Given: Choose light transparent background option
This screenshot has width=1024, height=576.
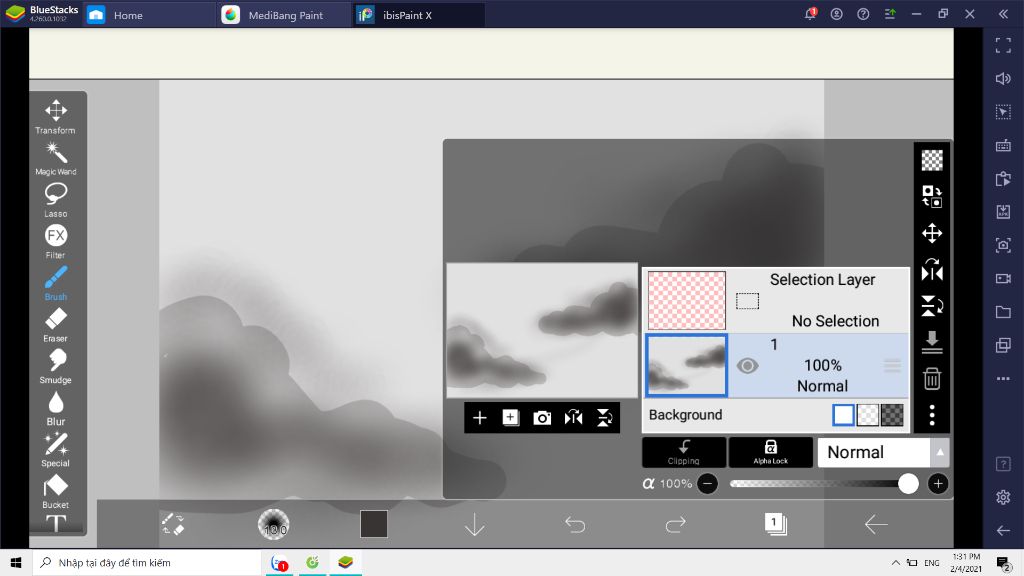Looking at the screenshot, I should pos(868,415).
